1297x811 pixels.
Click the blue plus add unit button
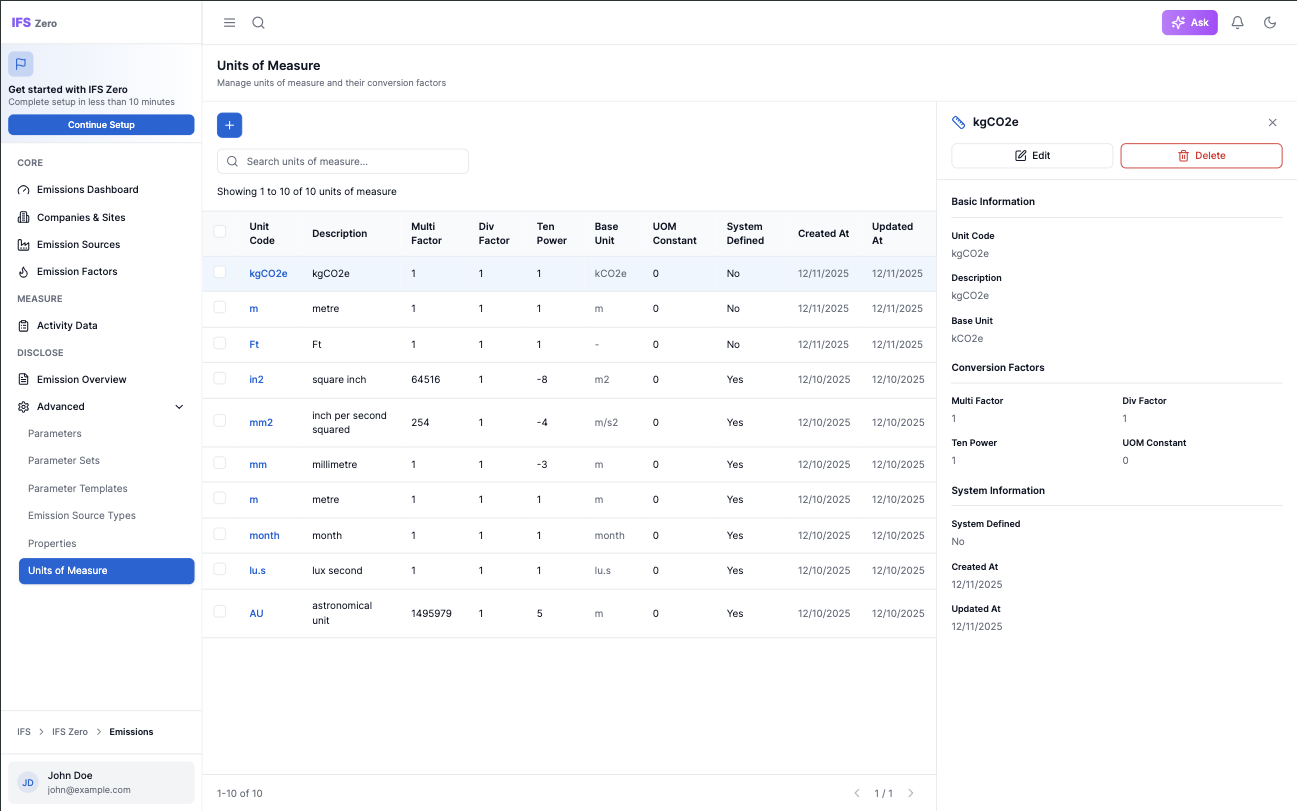(x=229, y=125)
